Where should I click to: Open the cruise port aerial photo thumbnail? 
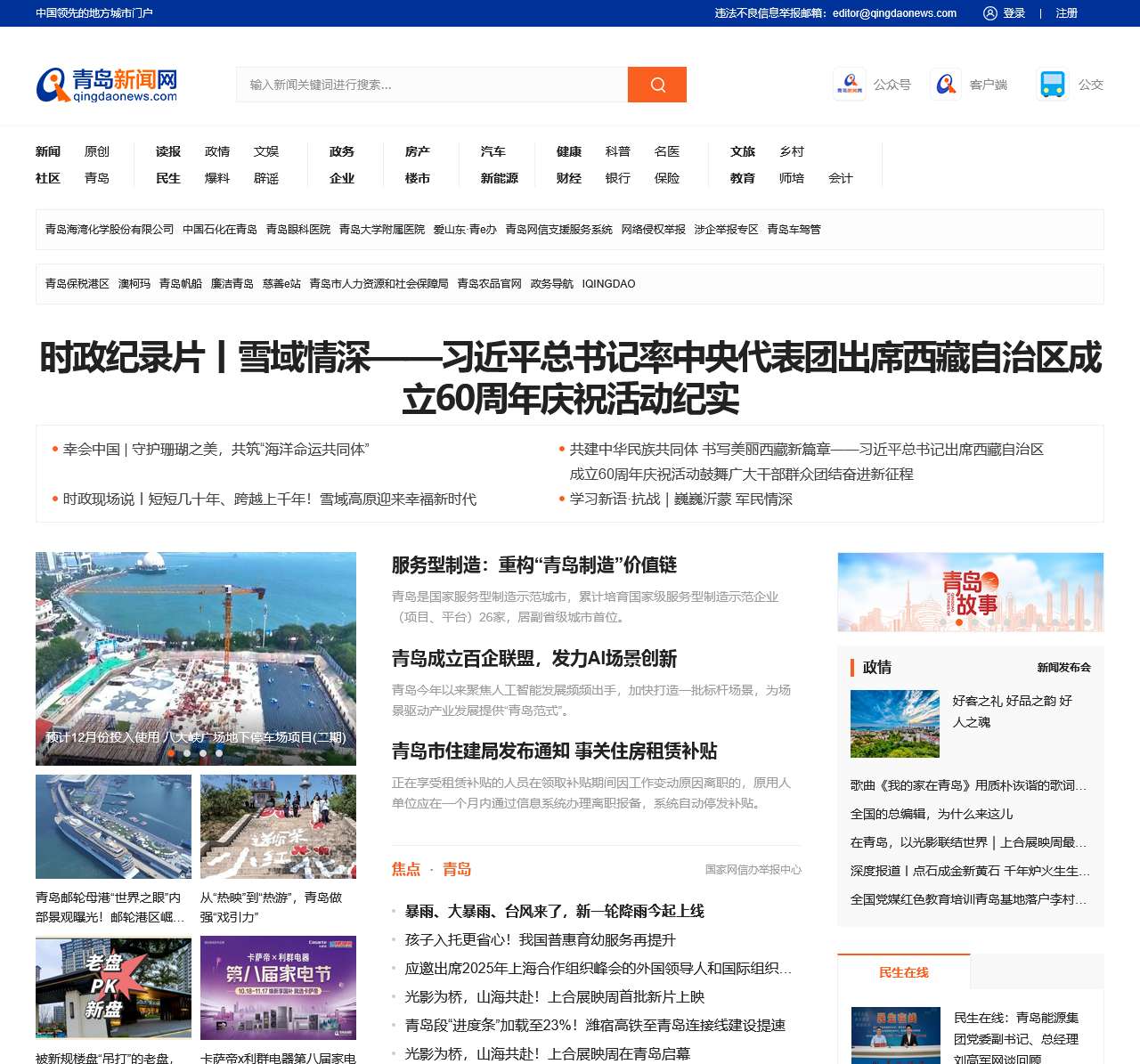point(113,826)
